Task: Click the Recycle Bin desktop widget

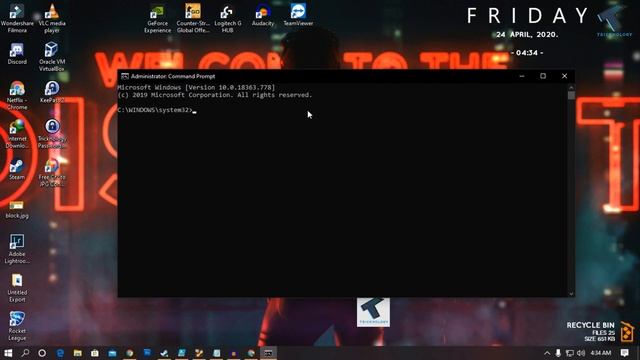Action: tap(600, 331)
